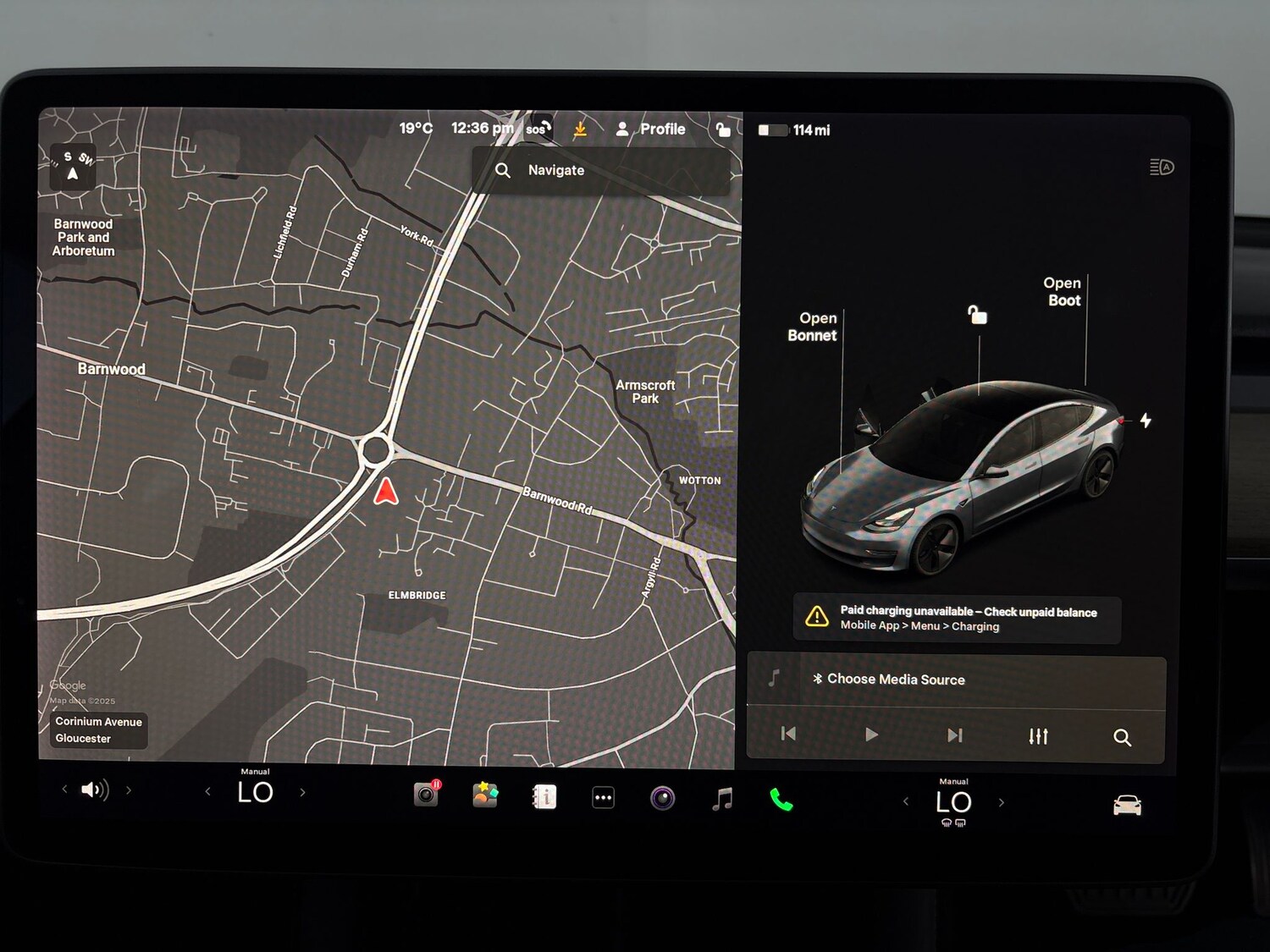Skip to the next track

[x=955, y=735]
